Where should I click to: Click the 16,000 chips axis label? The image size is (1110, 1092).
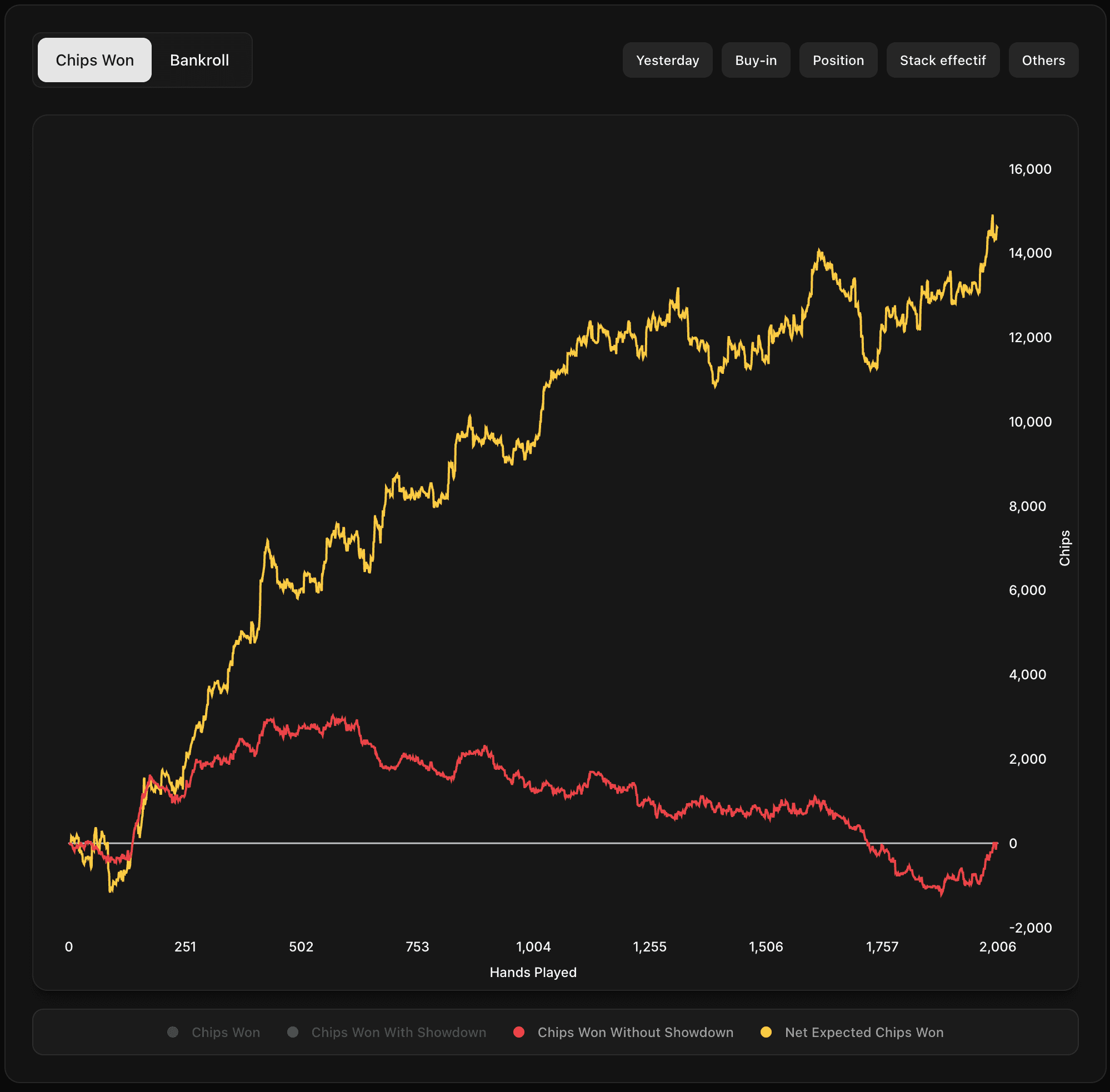coord(1029,169)
